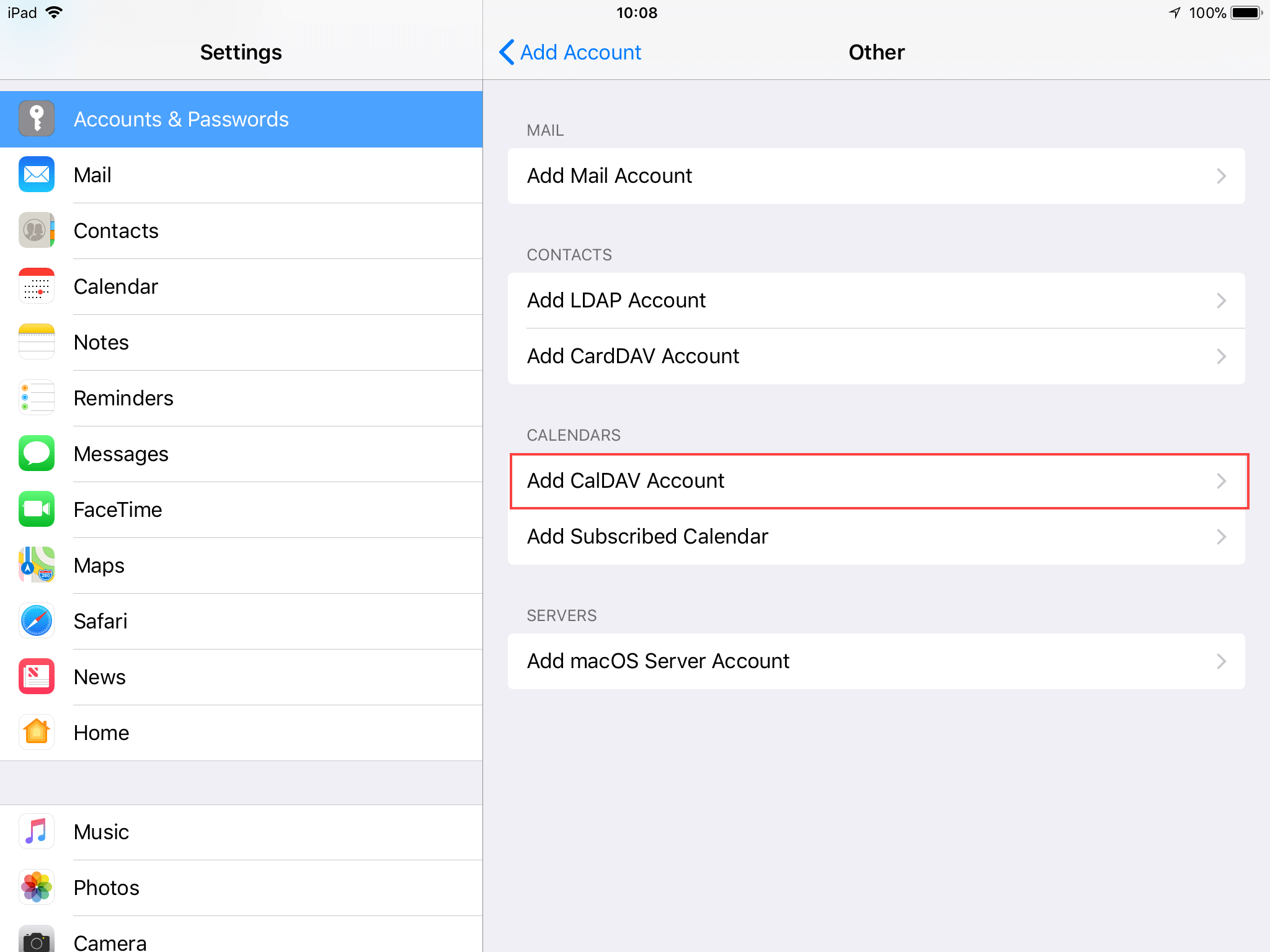Open chevron on Add macOS Server Account

point(1221,661)
